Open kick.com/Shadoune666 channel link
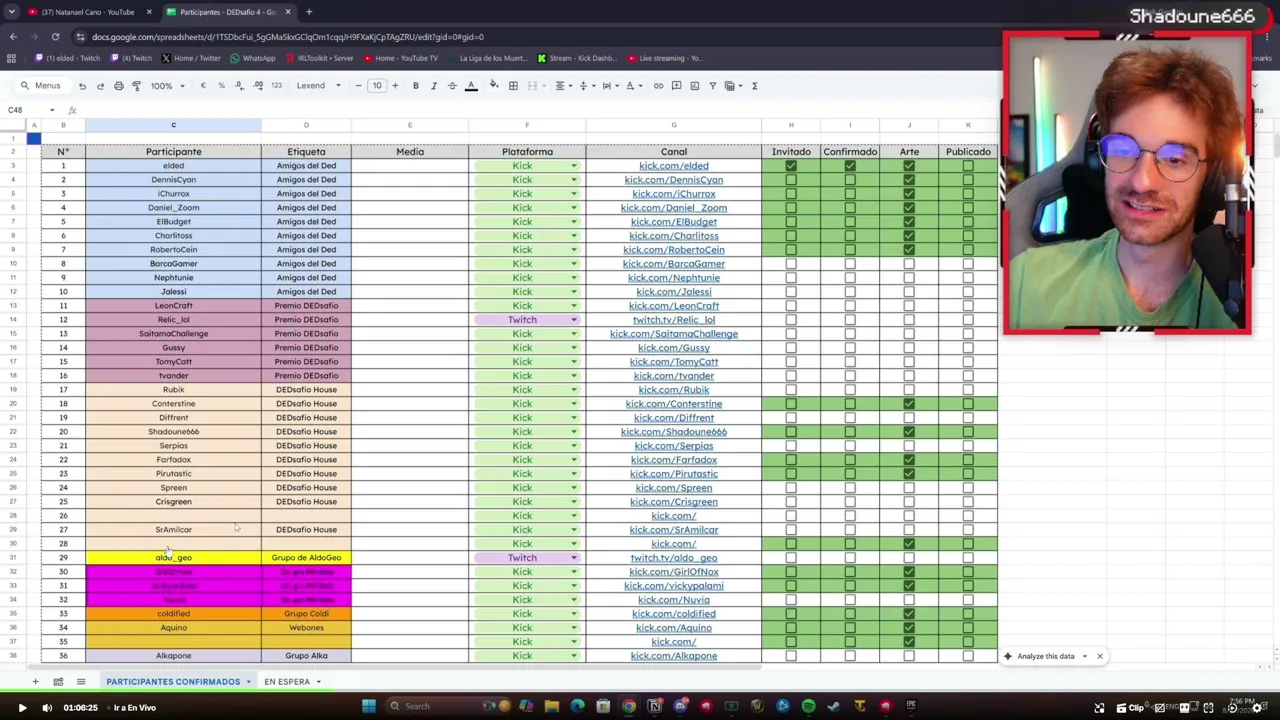This screenshot has width=1280, height=720. pos(674,432)
